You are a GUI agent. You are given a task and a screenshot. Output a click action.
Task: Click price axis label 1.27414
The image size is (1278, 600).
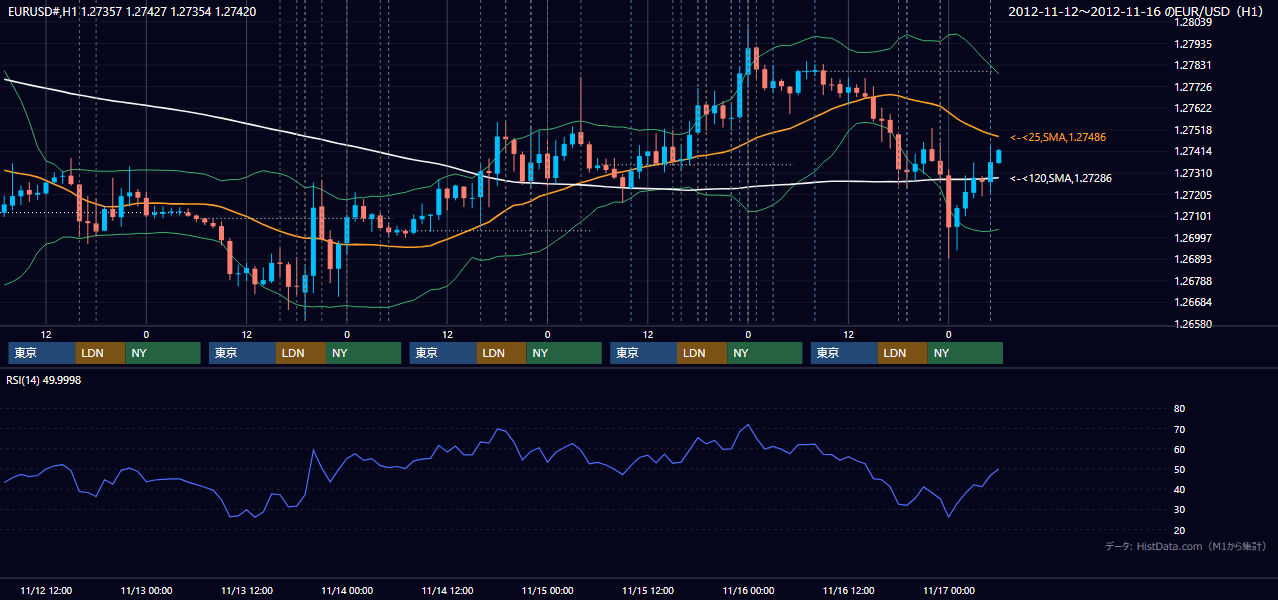click(x=1194, y=151)
